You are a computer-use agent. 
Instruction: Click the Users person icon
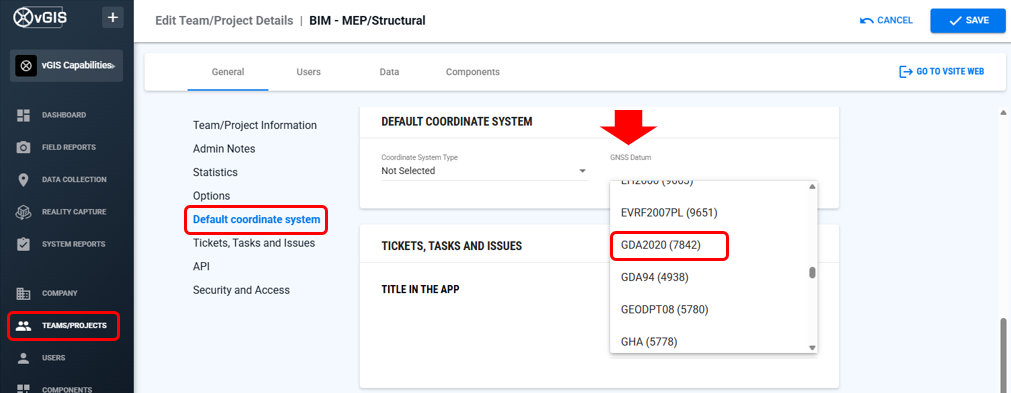[24, 358]
